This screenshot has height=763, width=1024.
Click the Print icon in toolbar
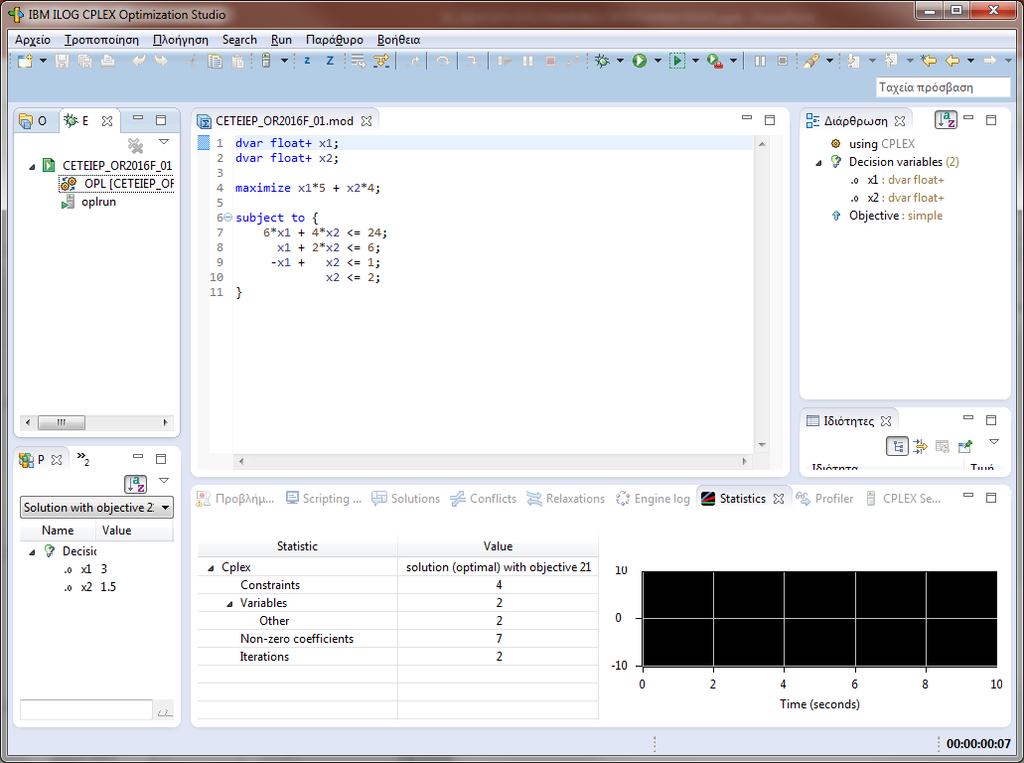click(x=108, y=61)
